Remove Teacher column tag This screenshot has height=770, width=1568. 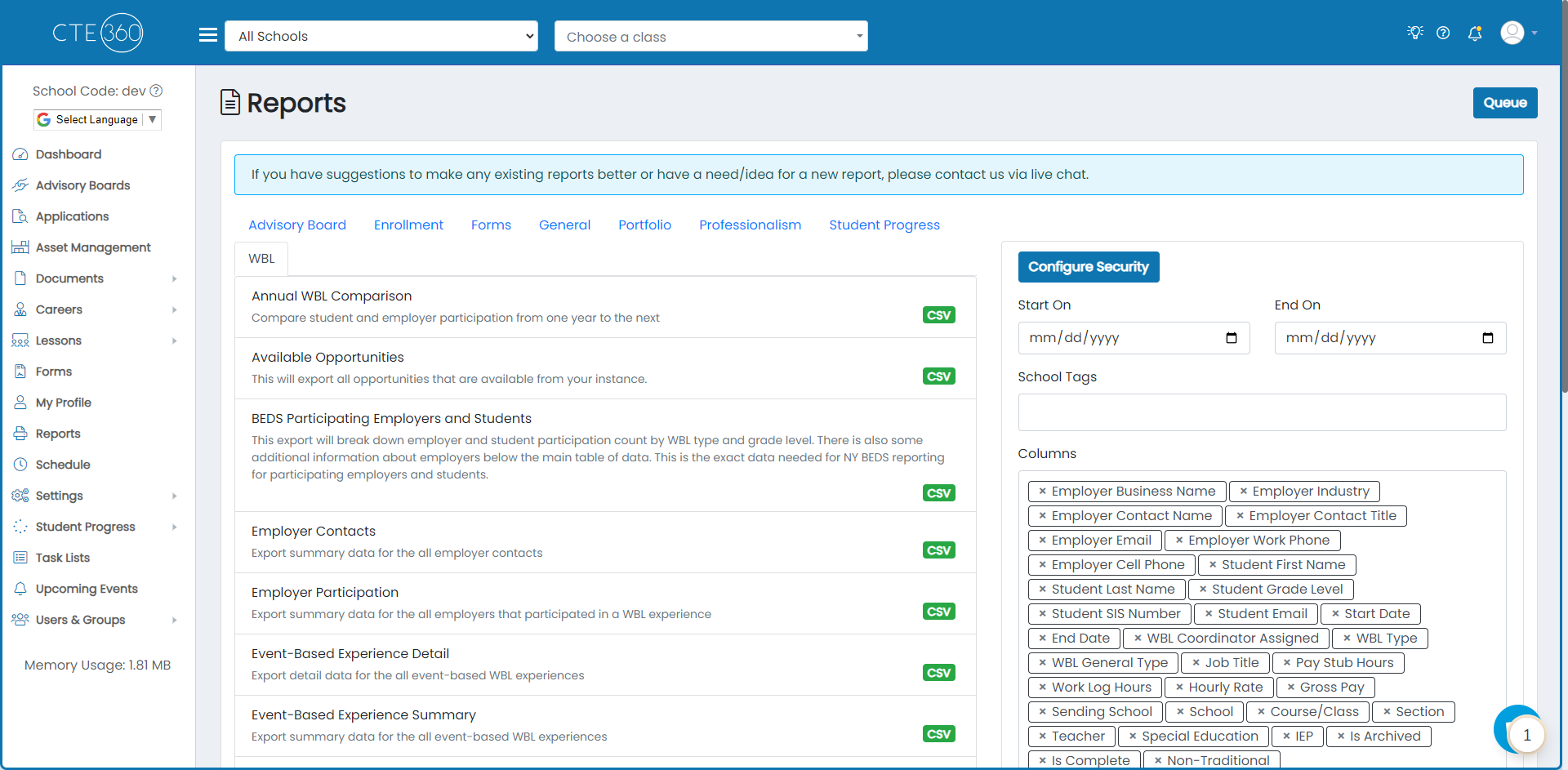point(1042,736)
